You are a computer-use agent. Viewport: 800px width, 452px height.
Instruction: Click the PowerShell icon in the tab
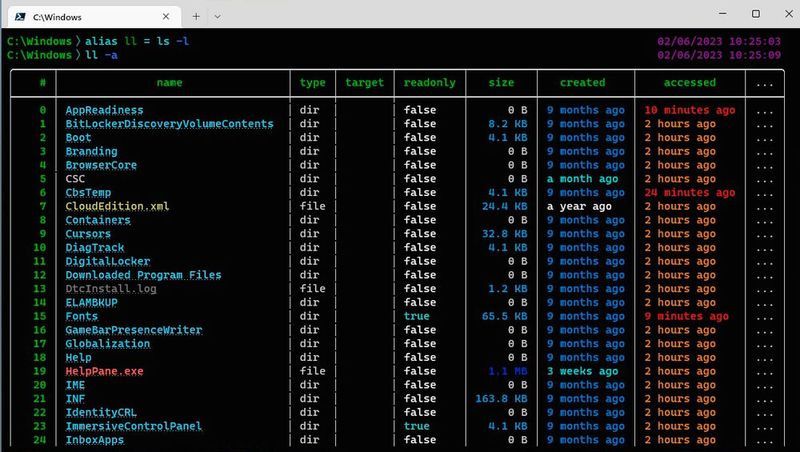(20, 17)
